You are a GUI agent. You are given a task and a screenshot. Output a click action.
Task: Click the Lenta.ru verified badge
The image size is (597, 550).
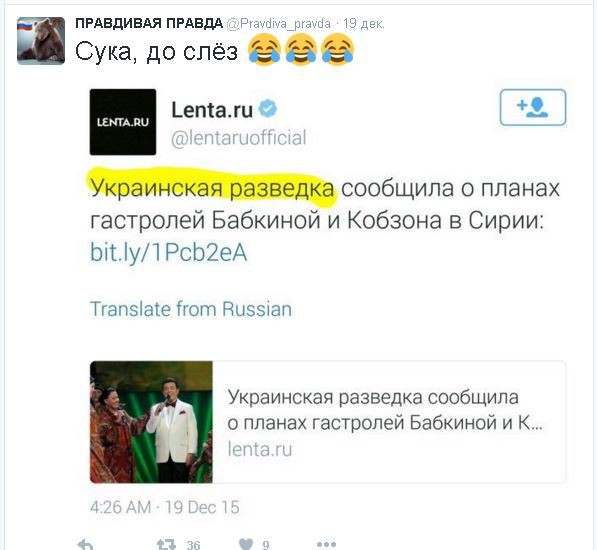pos(268,109)
